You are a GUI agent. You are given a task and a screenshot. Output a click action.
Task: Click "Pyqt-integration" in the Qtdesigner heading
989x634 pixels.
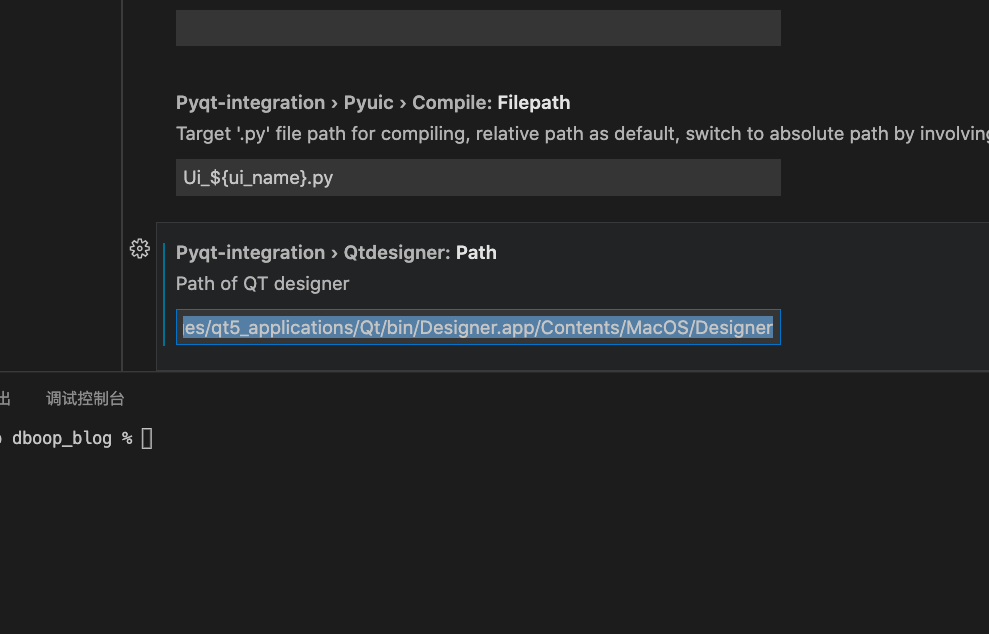click(250, 252)
